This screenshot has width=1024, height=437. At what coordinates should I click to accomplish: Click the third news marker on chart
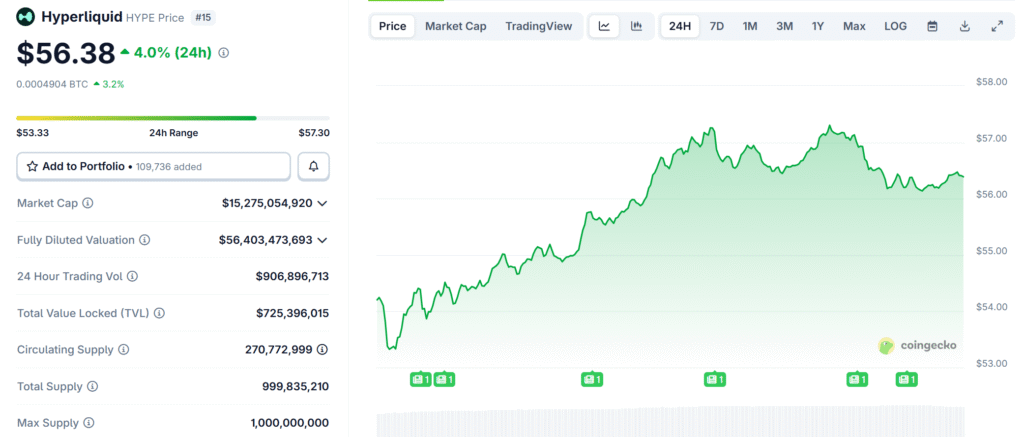[592, 379]
